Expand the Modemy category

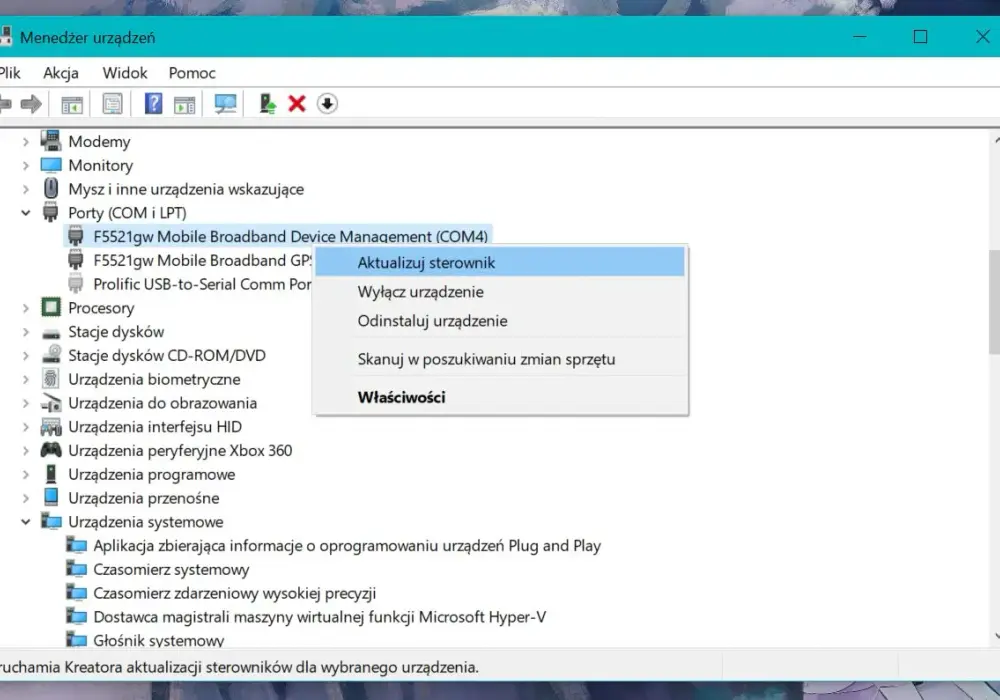point(26,142)
